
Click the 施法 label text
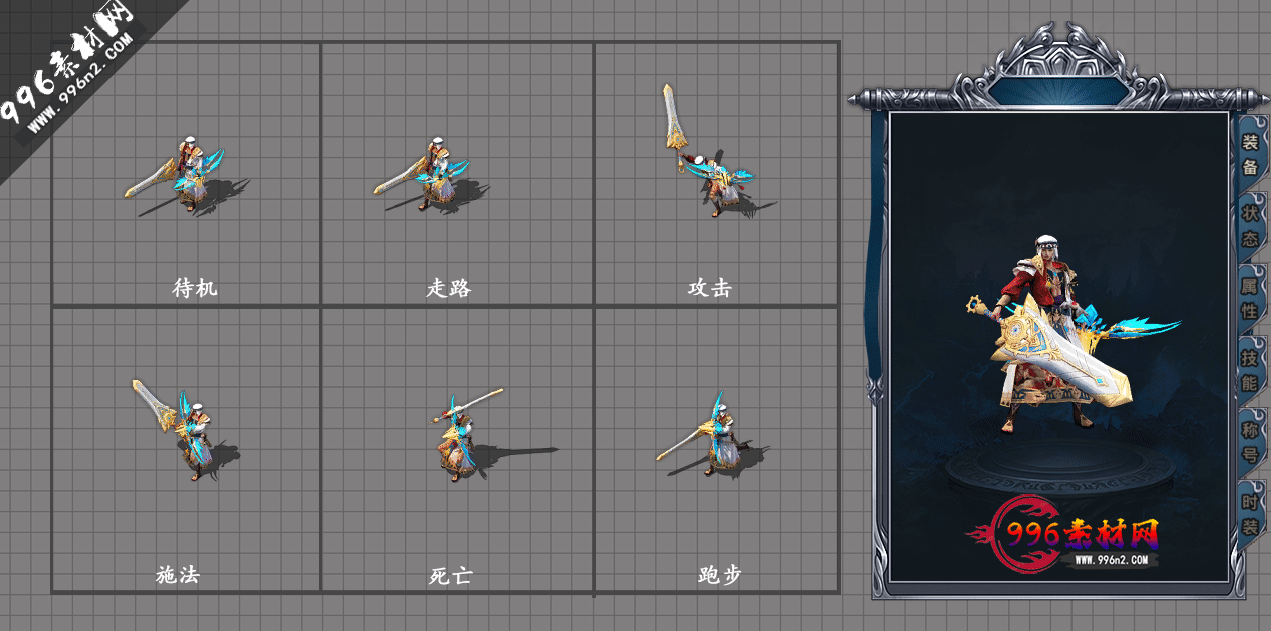point(178,575)
